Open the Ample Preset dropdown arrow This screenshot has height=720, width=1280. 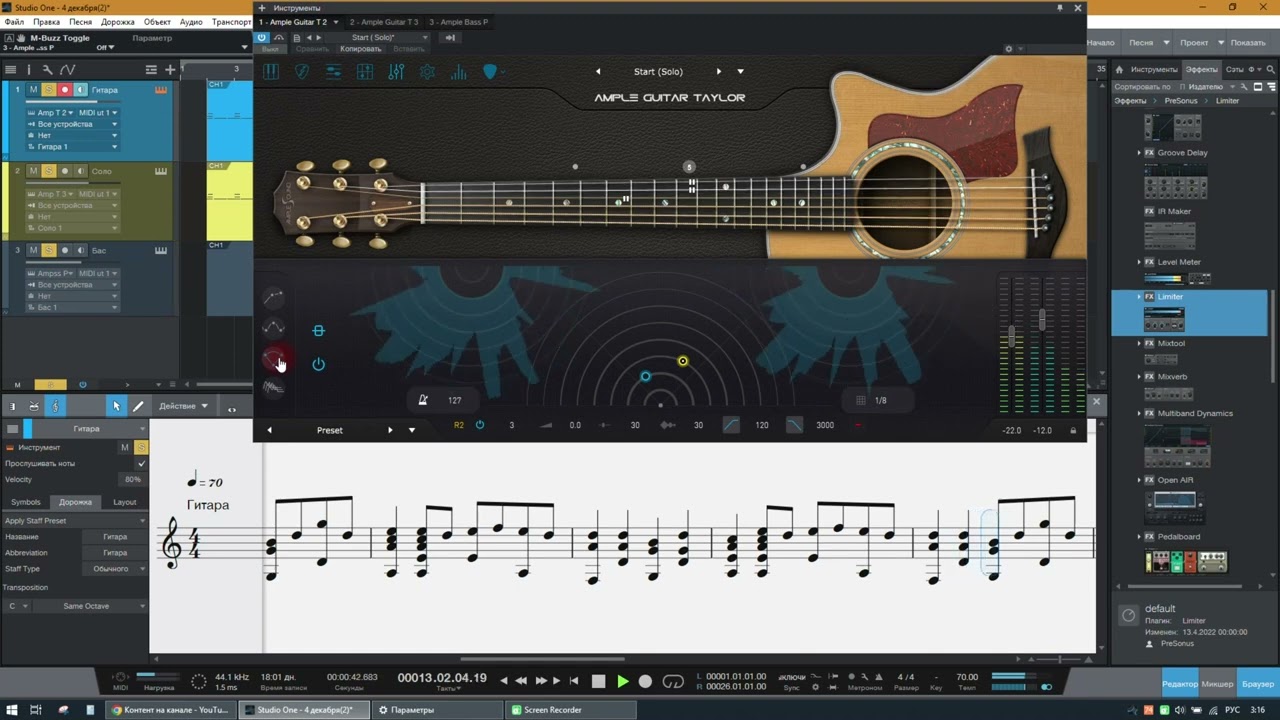411,430
